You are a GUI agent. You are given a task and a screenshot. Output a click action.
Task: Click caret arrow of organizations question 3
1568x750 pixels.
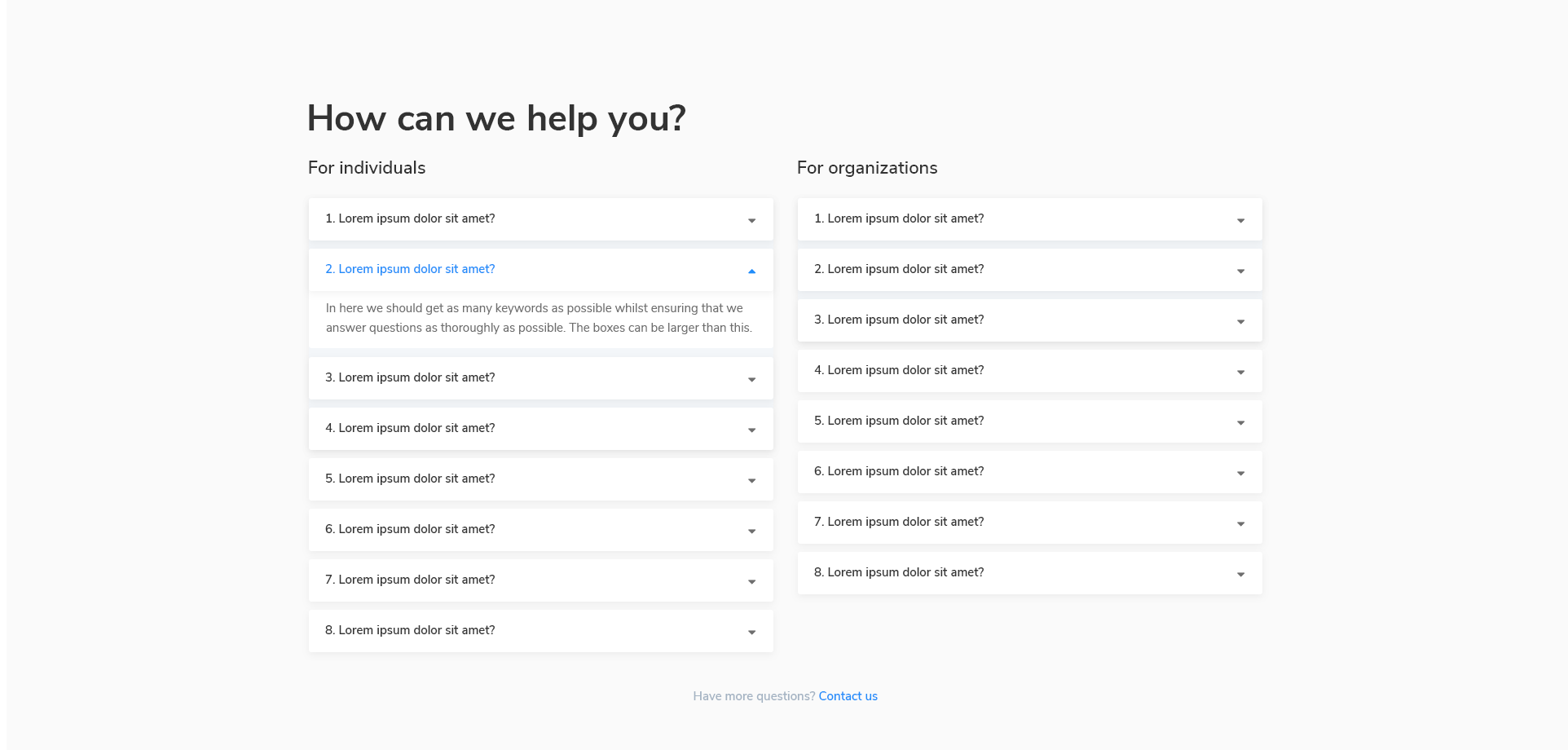point(1240,322)
